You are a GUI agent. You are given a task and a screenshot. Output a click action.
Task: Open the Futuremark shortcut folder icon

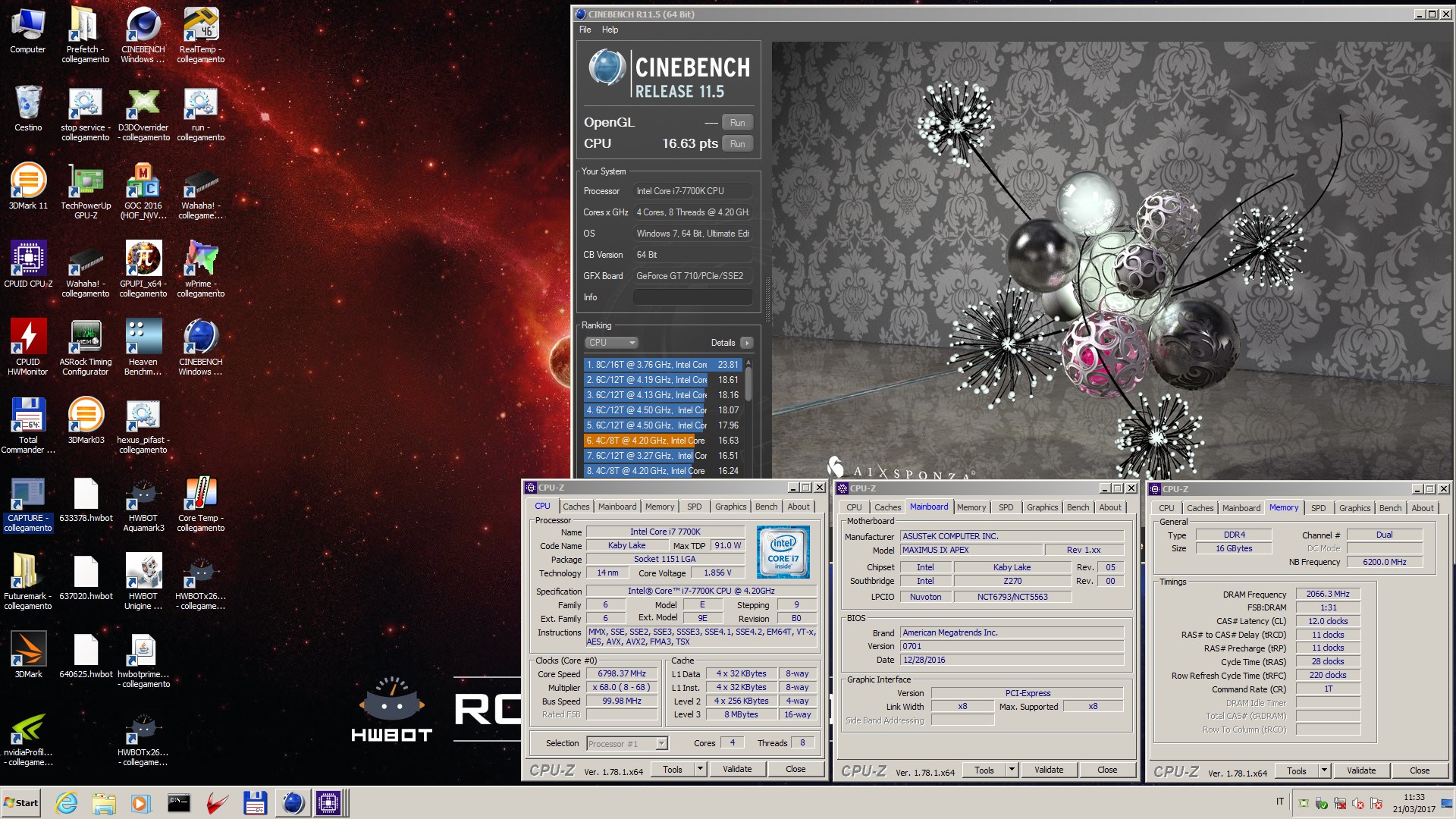[x=28, y=582]
